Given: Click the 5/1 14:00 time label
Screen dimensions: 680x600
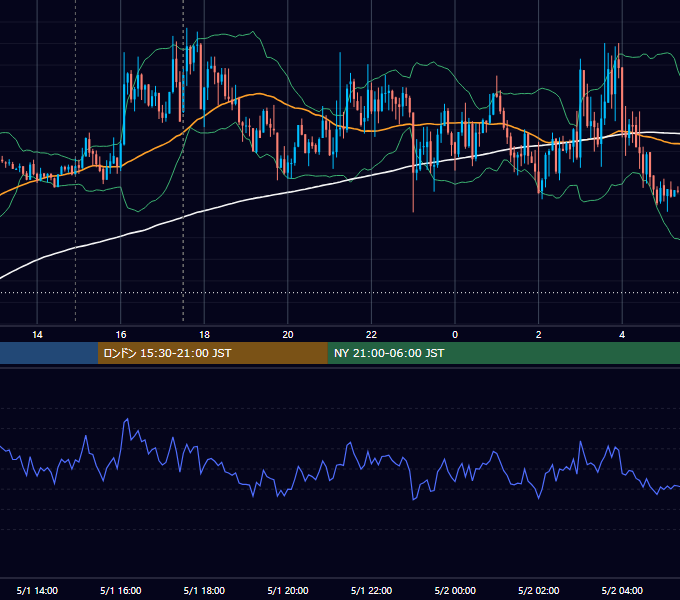Looking at the screenshot, I should (37, 590).
